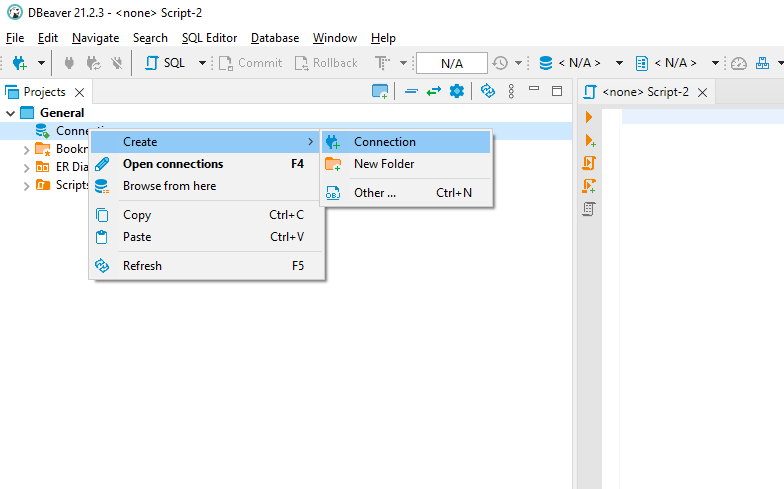This screenshot has height=489, width=784.
Task: Open the SQL Editor menu
Action: (209, 38)
